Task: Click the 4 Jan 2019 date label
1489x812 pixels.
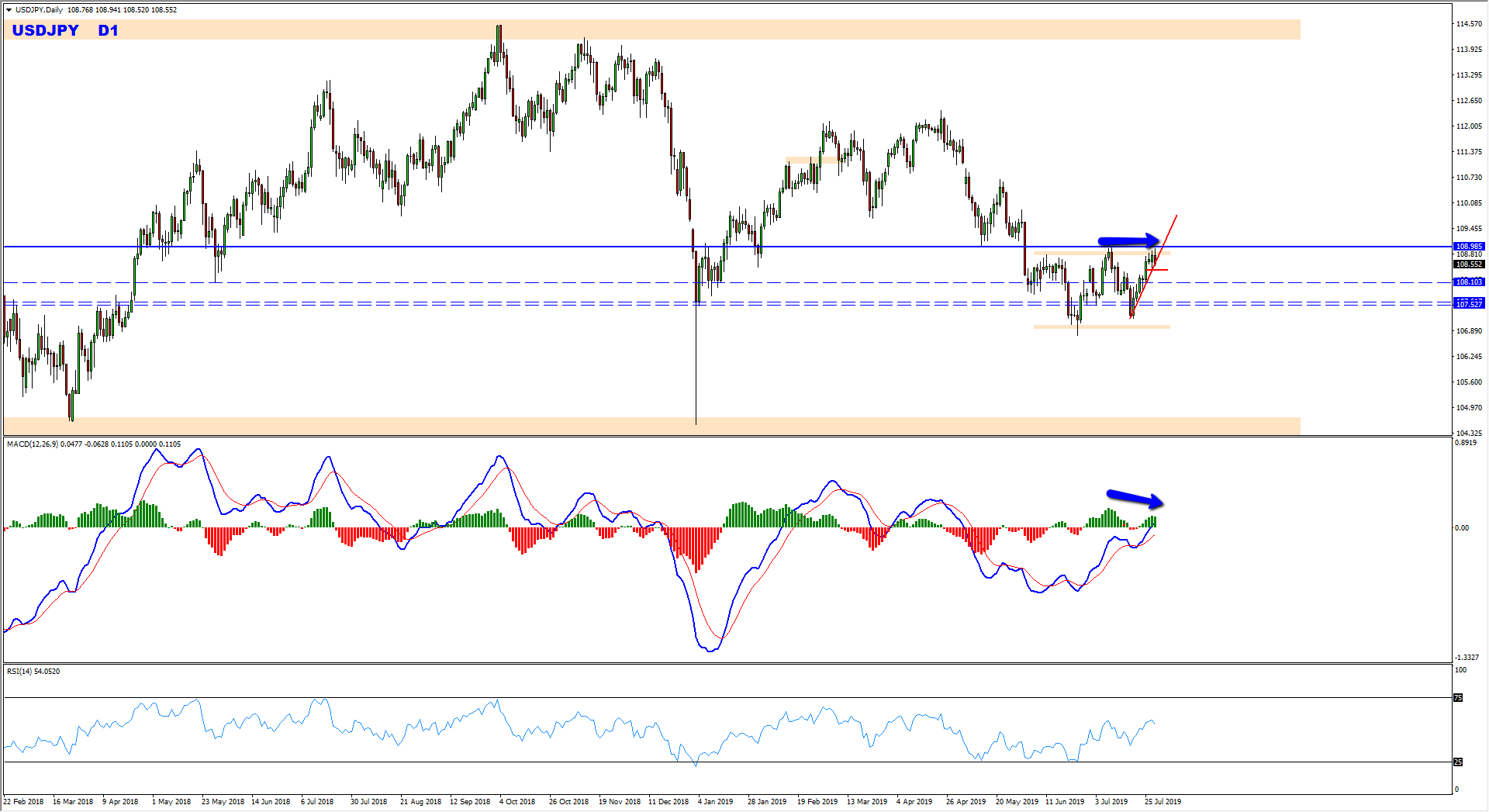Action: point(715,802)
